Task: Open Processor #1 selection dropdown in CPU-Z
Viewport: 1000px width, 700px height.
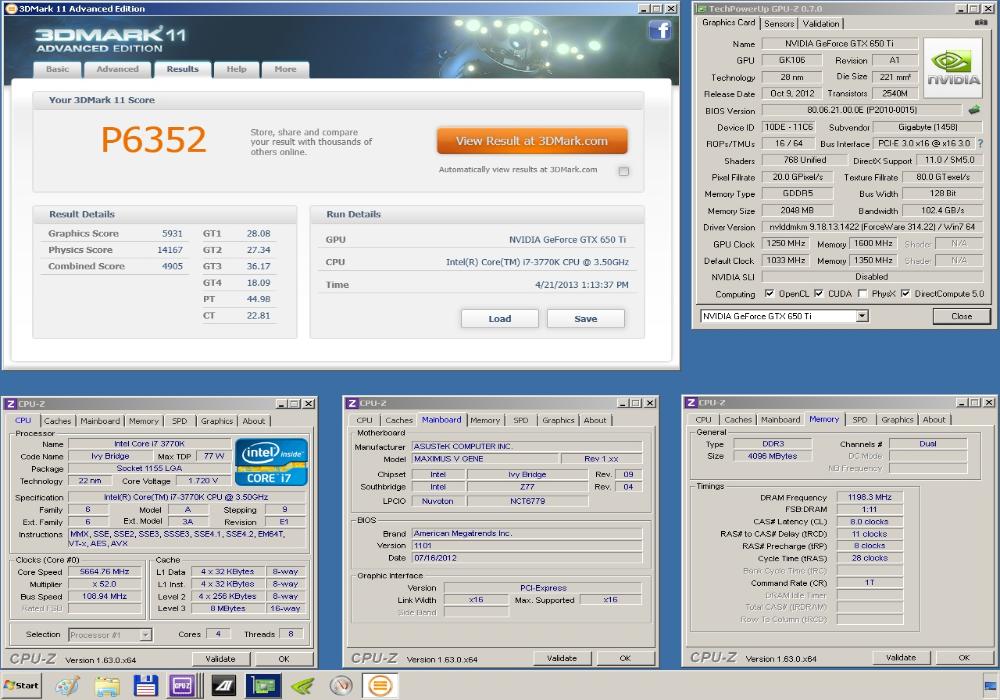Action: pos(145,634)
